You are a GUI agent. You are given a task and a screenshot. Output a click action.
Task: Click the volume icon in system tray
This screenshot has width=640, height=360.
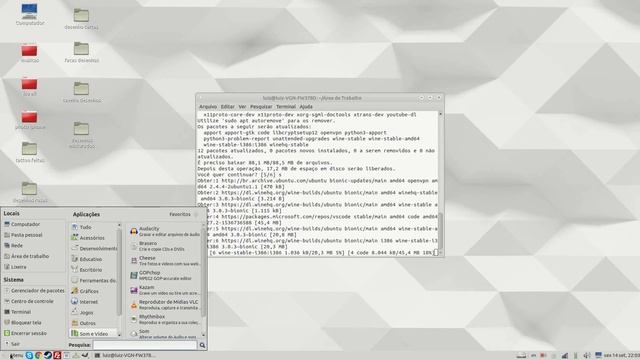pyautogui.click(x=587, y=356)
